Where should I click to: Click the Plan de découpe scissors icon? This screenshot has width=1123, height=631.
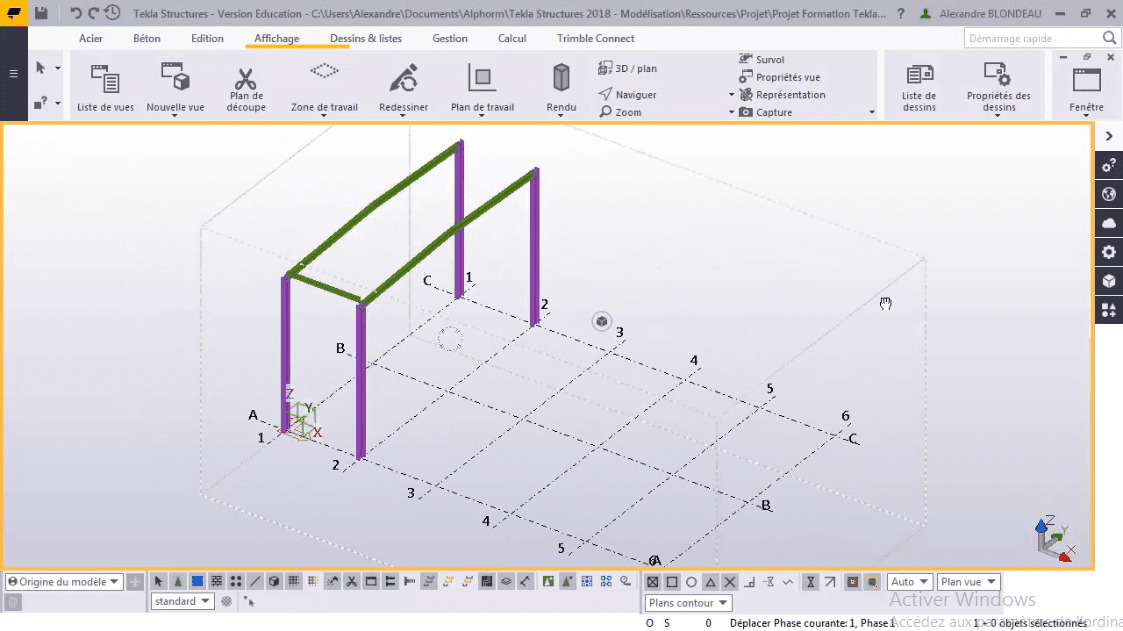(246, 77)
